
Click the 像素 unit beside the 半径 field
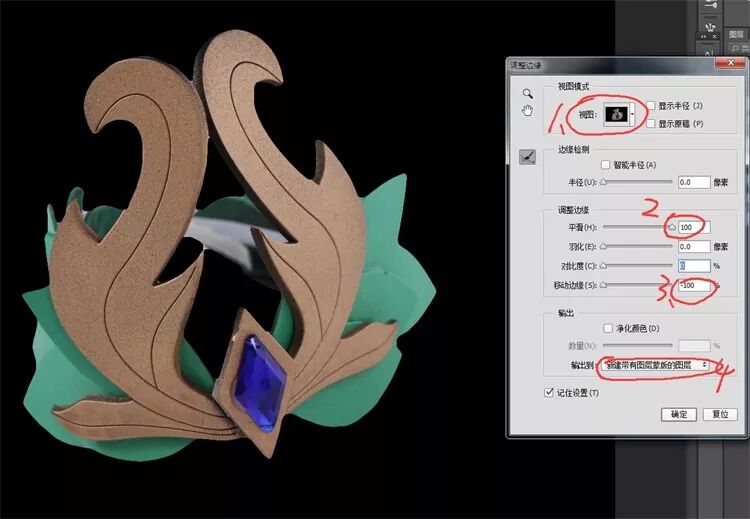721,182
